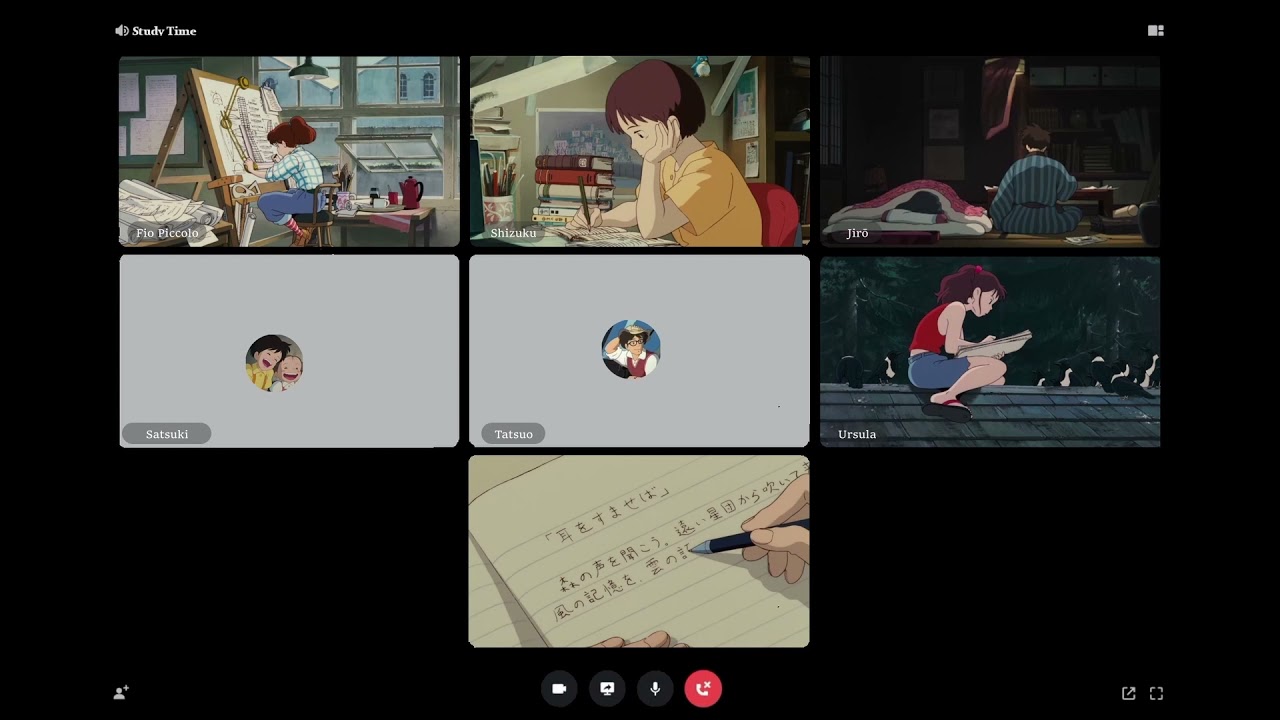Click the Shizuku name label
Image resolution: width=1280 pixels, height=720 pixels.
513,233
